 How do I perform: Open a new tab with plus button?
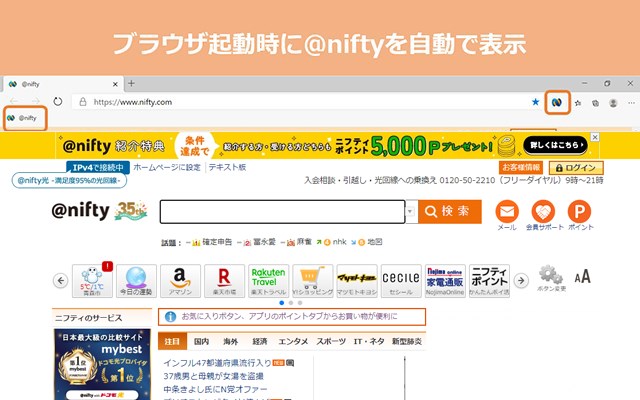(131, 83)
